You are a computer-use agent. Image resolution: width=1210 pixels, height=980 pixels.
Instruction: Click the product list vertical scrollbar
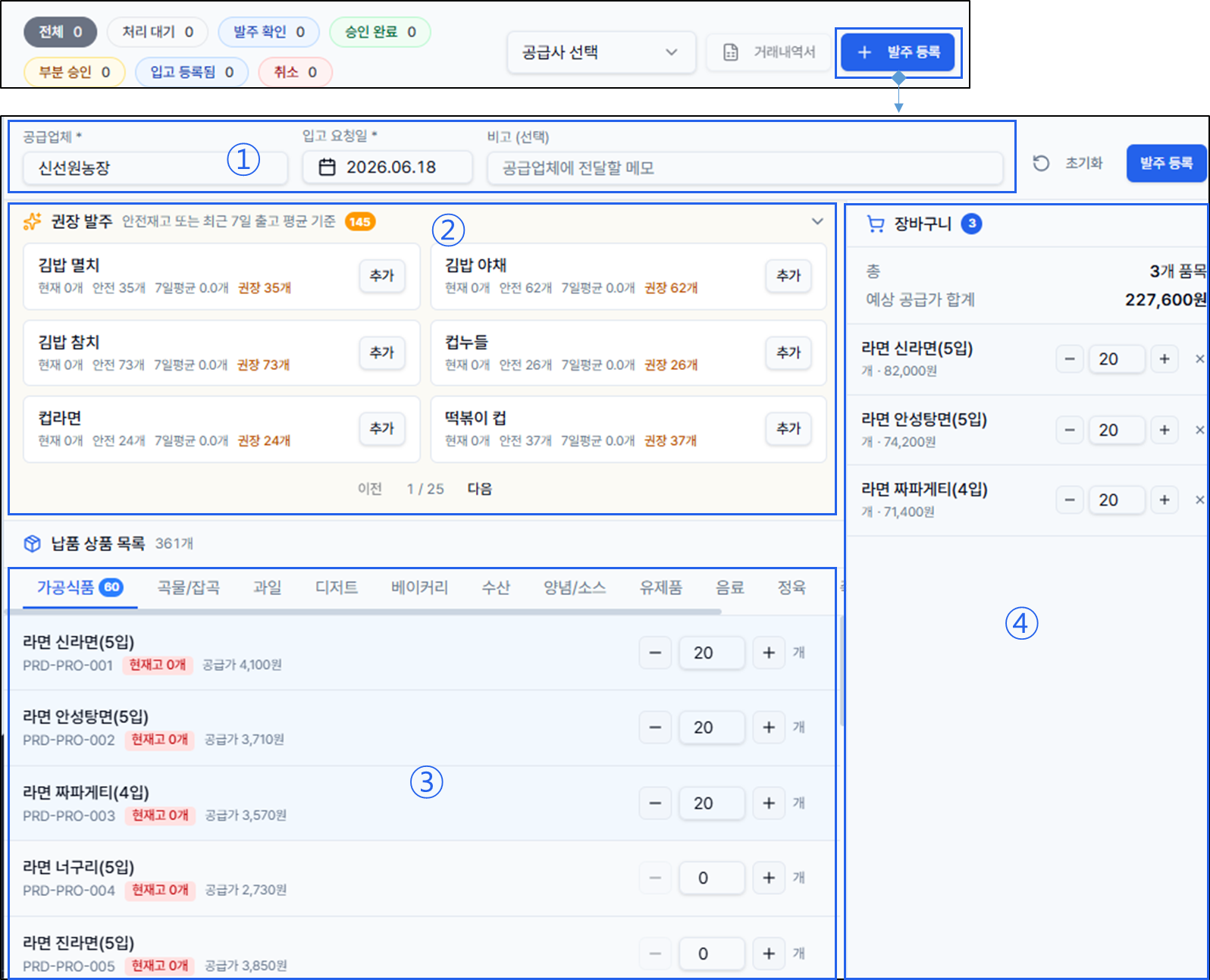click(x=842, y=670)
